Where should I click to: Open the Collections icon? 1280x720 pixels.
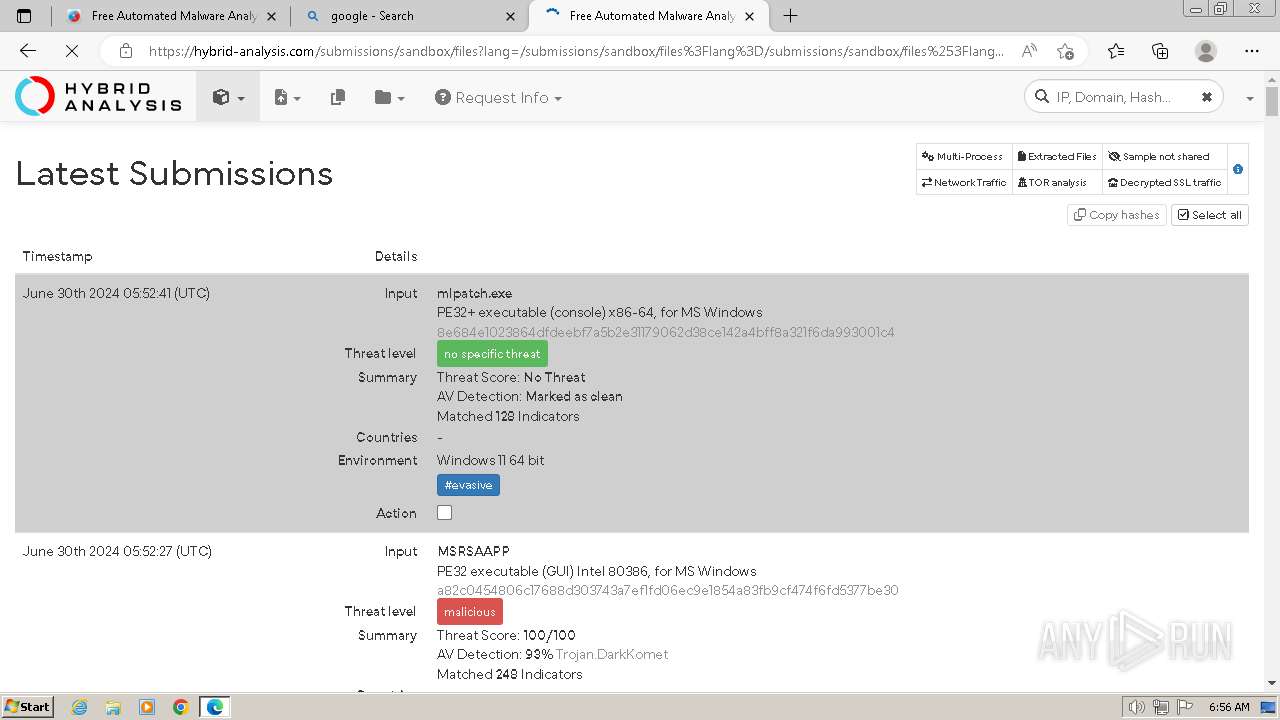click(1161, 51)
